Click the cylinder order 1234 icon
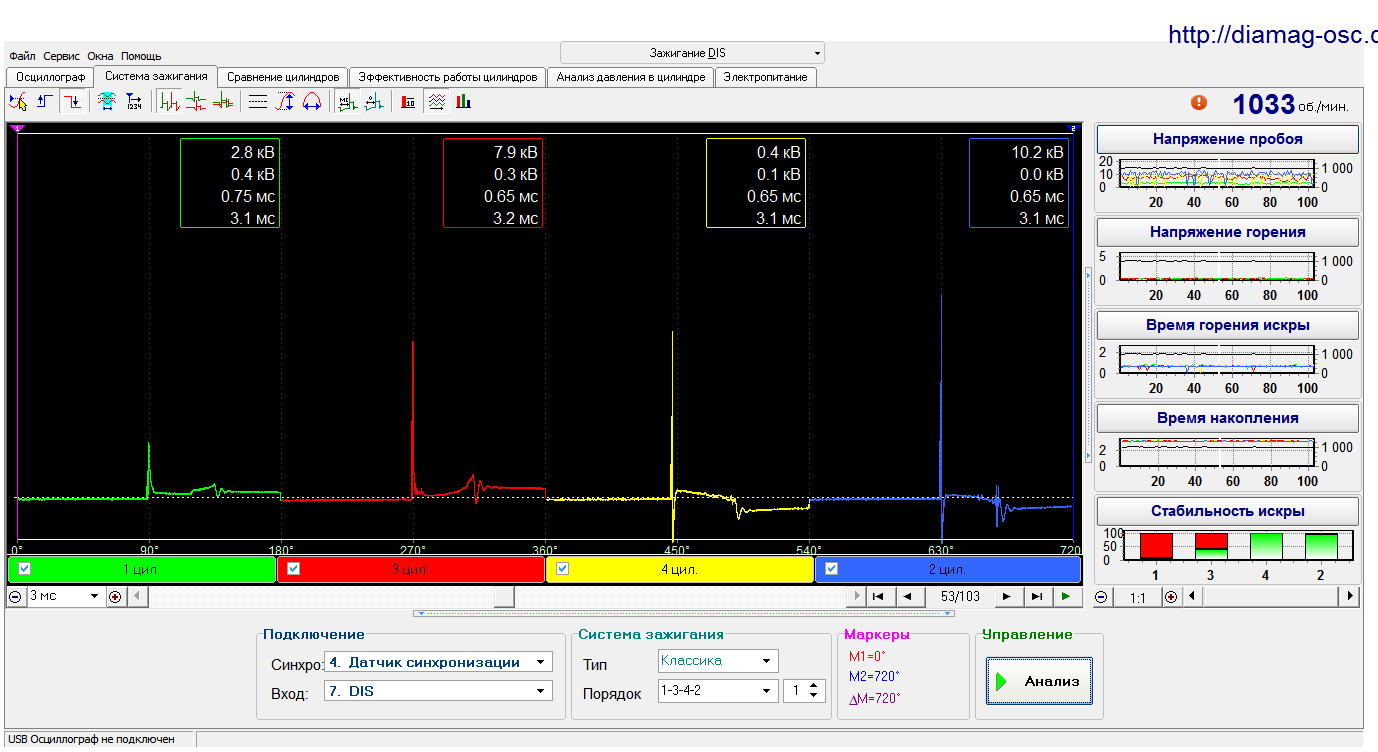The height and width of the screenshot is (752, 1378). (x=133, y=101)
